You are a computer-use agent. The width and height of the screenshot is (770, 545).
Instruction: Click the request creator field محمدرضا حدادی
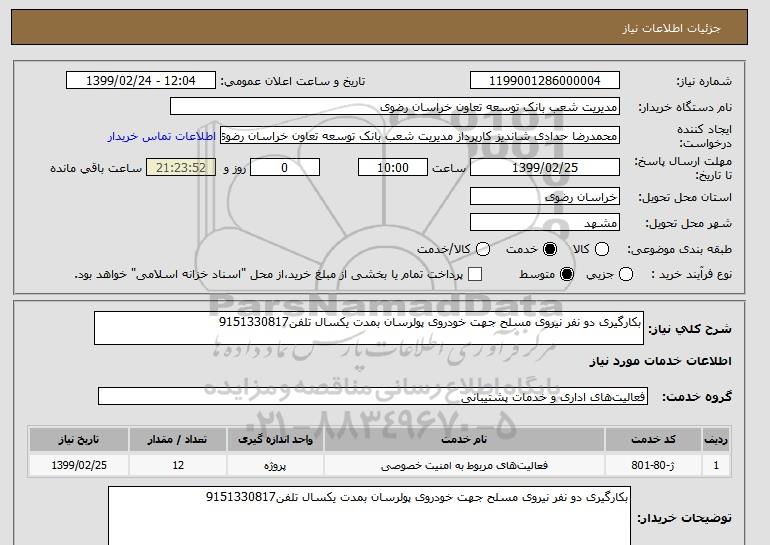420,136
